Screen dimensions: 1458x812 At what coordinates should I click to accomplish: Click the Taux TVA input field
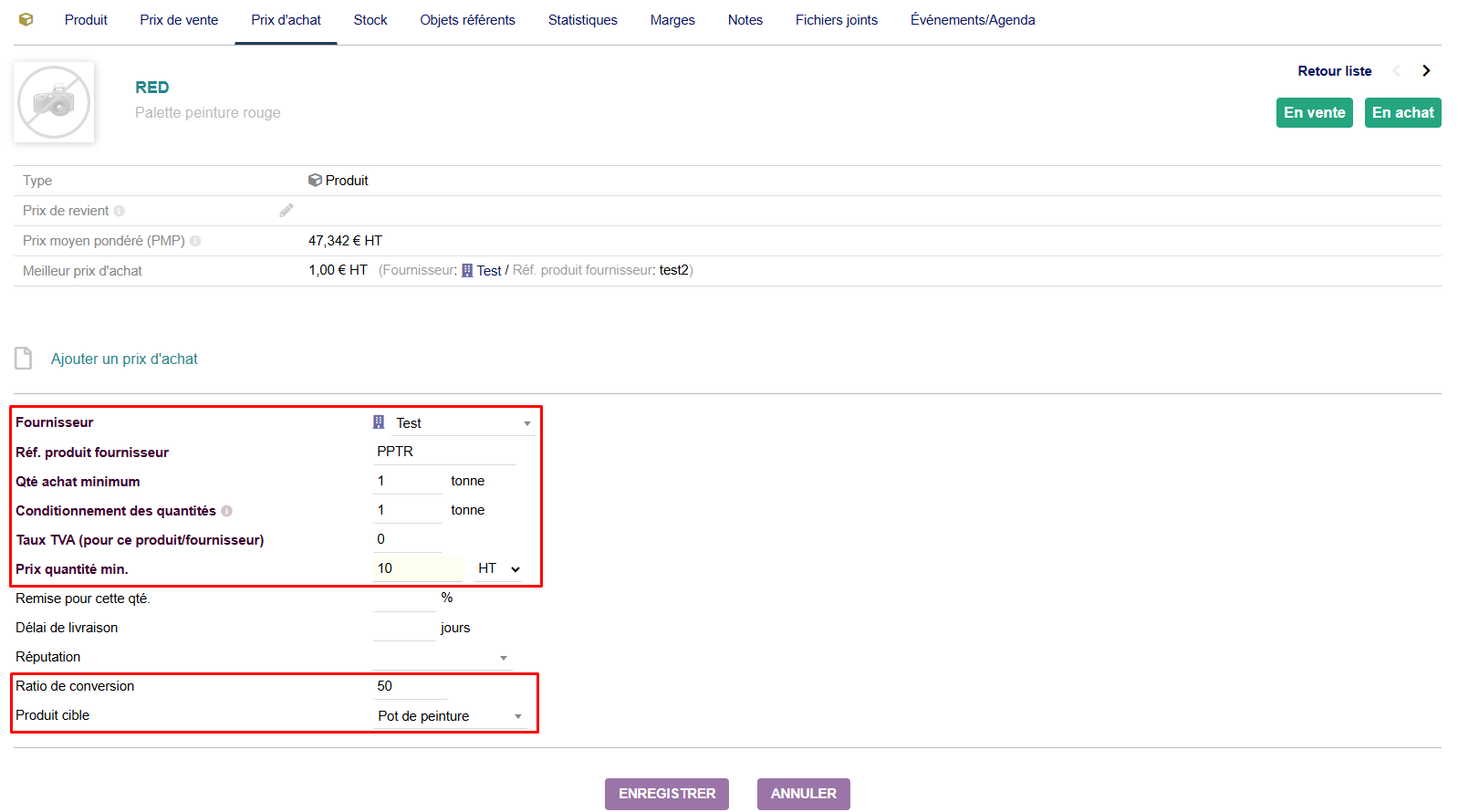[x=407, y=539]
